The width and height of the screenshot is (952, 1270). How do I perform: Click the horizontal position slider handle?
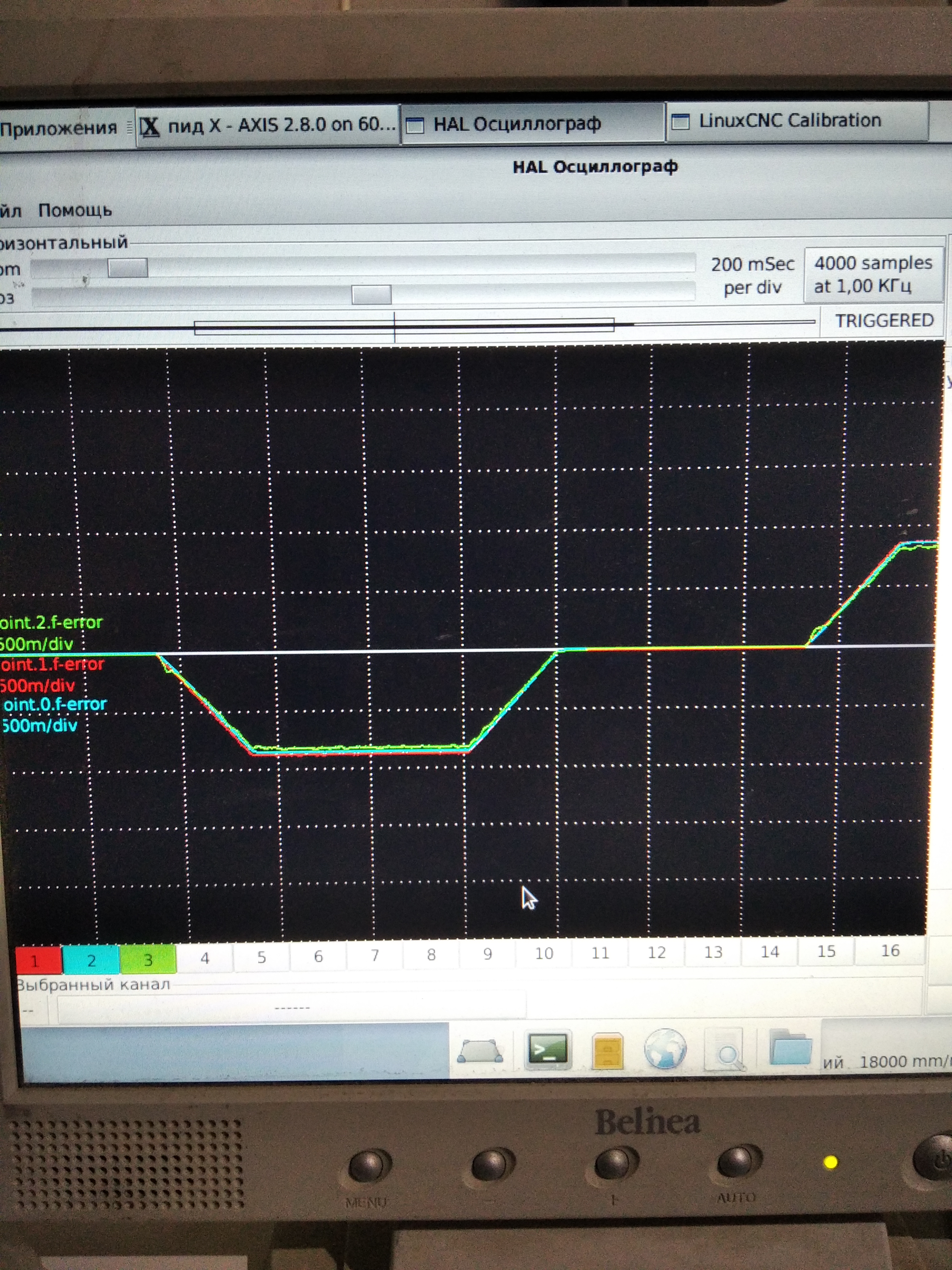[371, 295]
